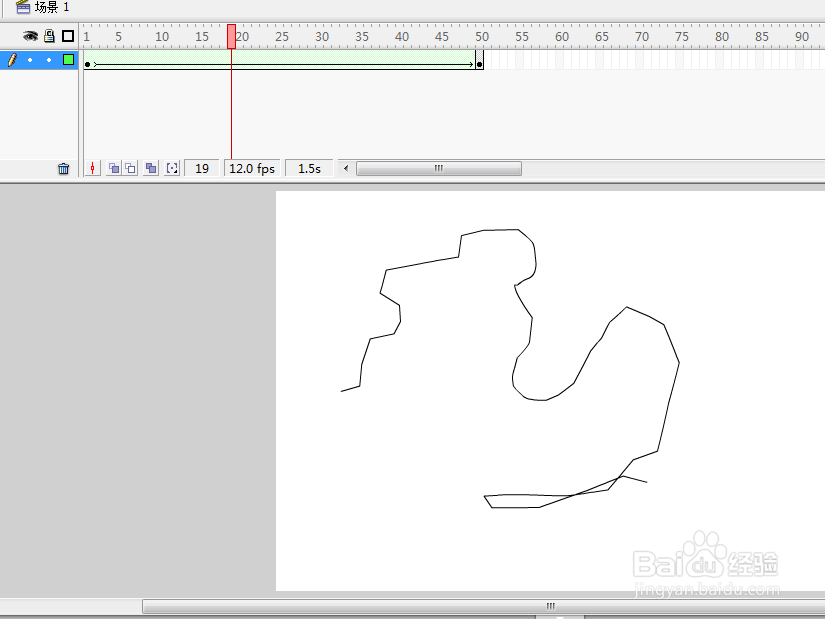Click frame 30 on timeline ruler
Image resolution: width=825 pixels, height=619 pixels.
click(322, 37)
